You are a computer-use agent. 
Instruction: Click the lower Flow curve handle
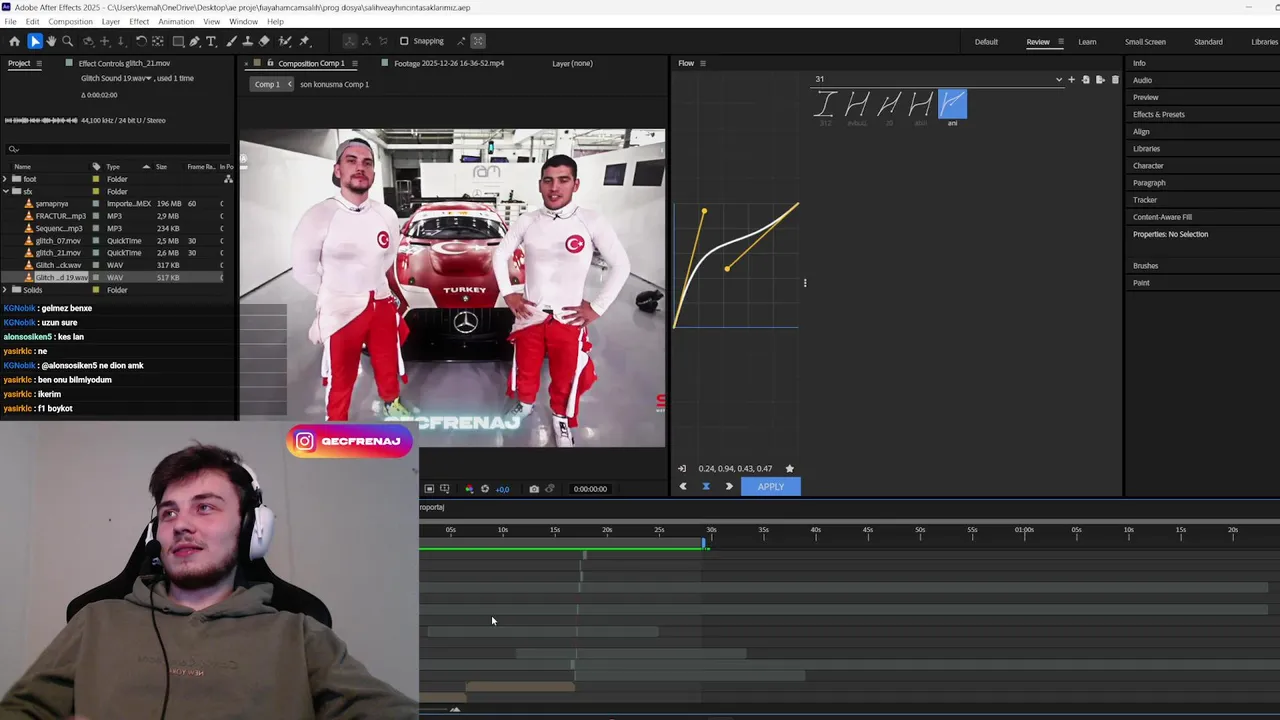727,268
